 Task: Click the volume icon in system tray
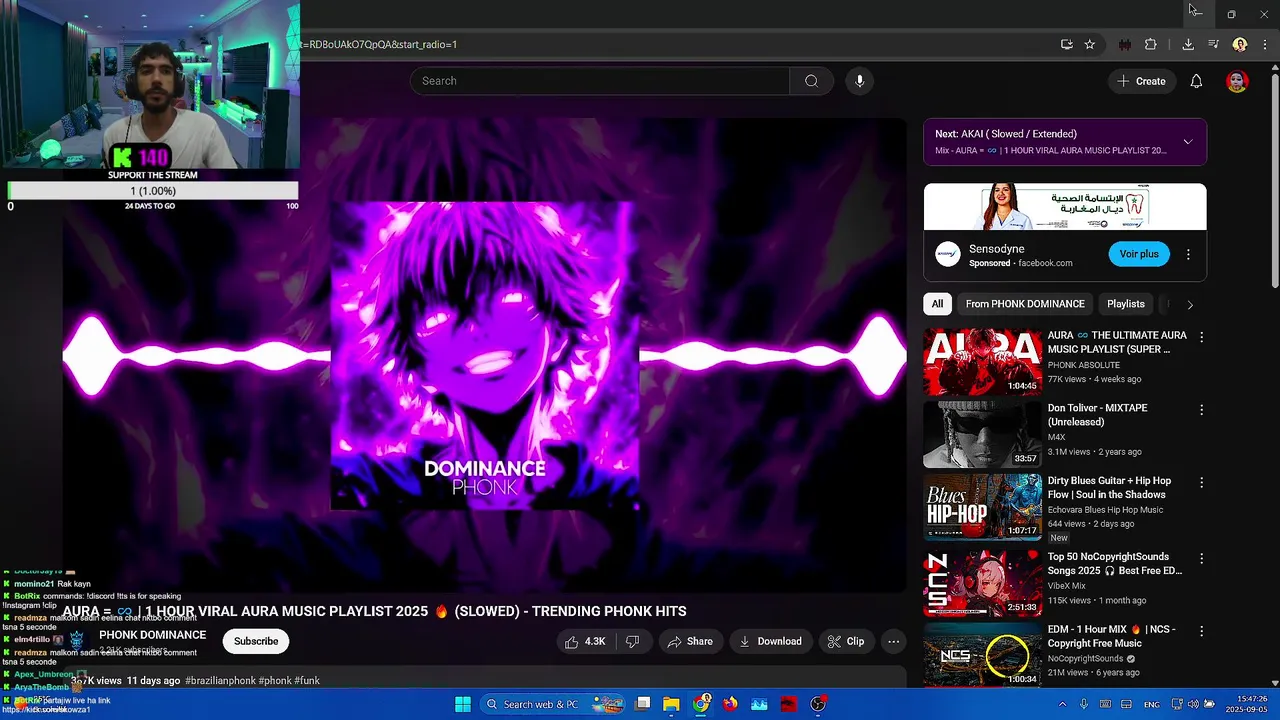click(1193, 704)
